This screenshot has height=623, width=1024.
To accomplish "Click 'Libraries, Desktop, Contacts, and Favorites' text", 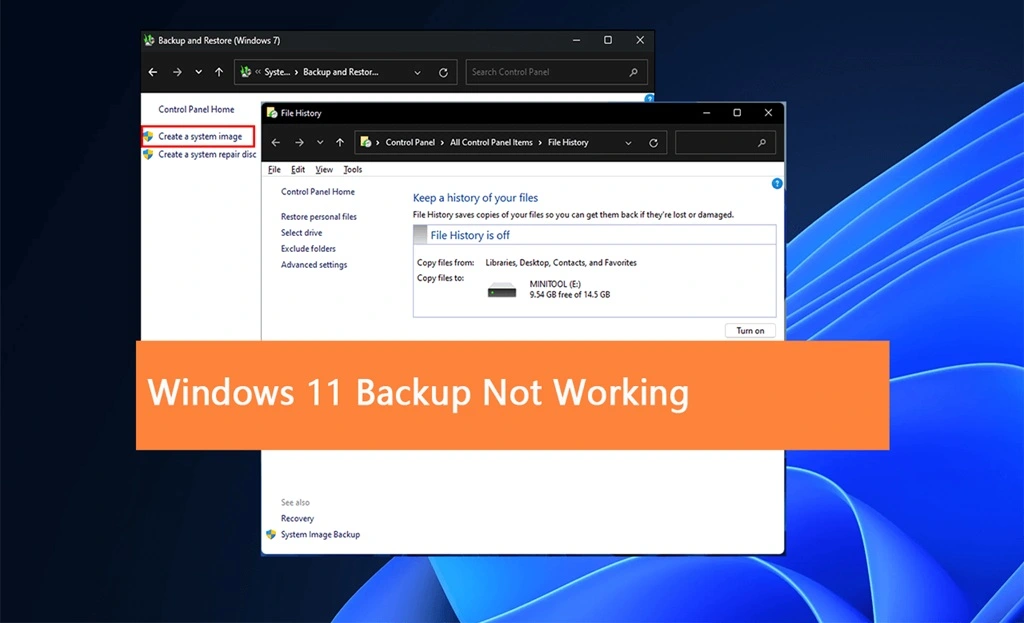I will pyautogui.click(x=561, y=263).
